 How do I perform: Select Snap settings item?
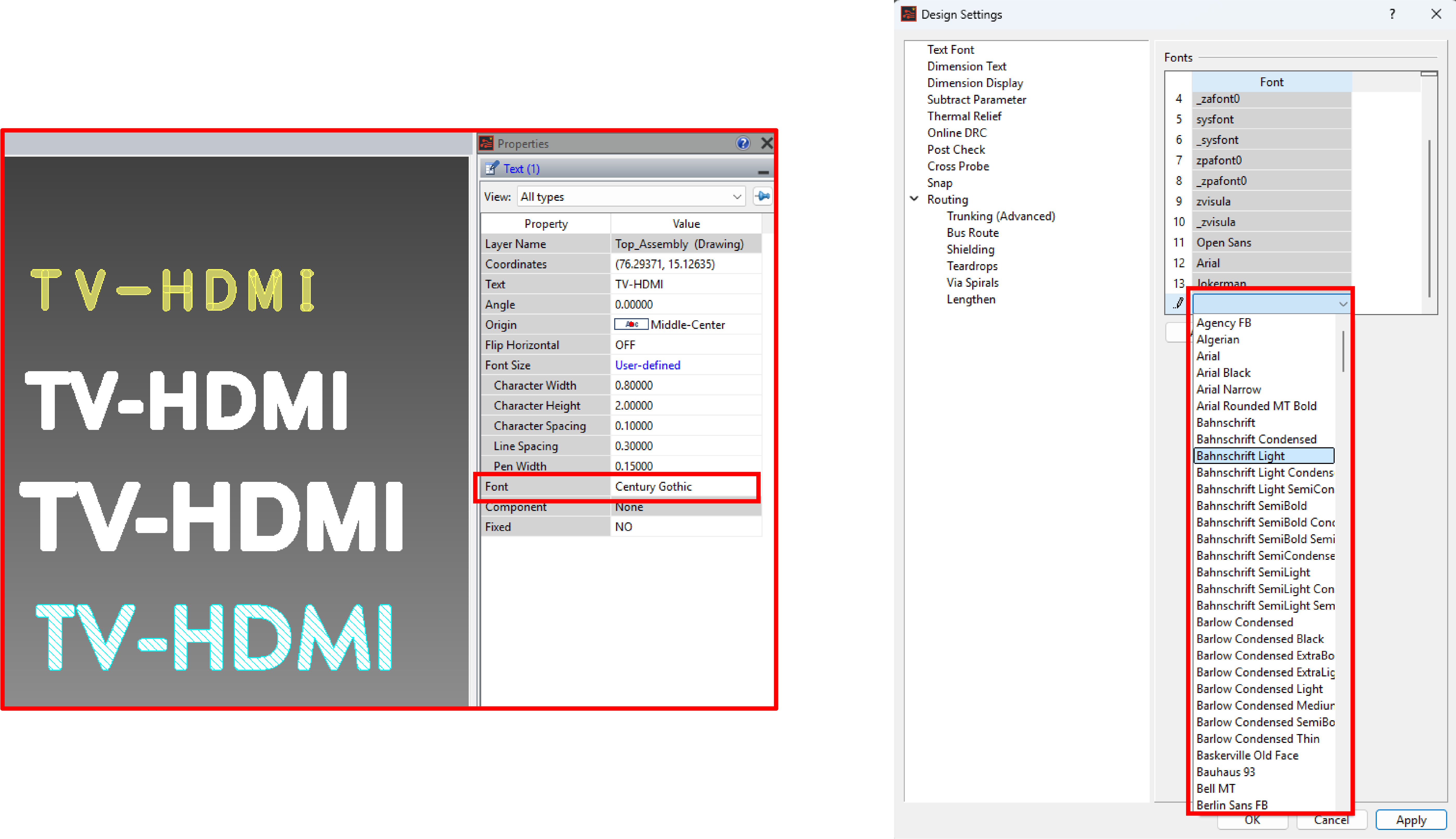pos(939,183)
